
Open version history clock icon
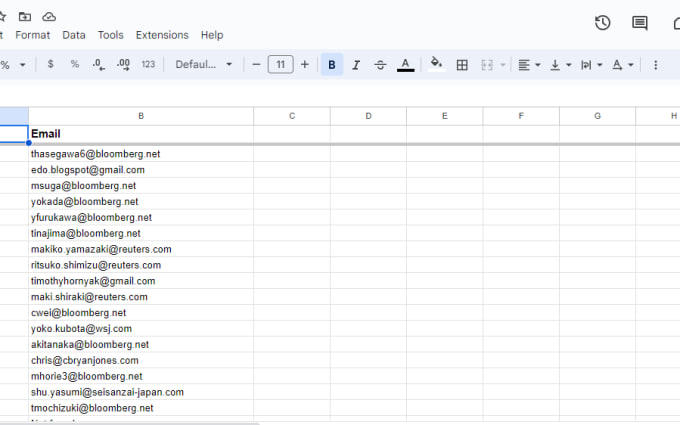602,23
